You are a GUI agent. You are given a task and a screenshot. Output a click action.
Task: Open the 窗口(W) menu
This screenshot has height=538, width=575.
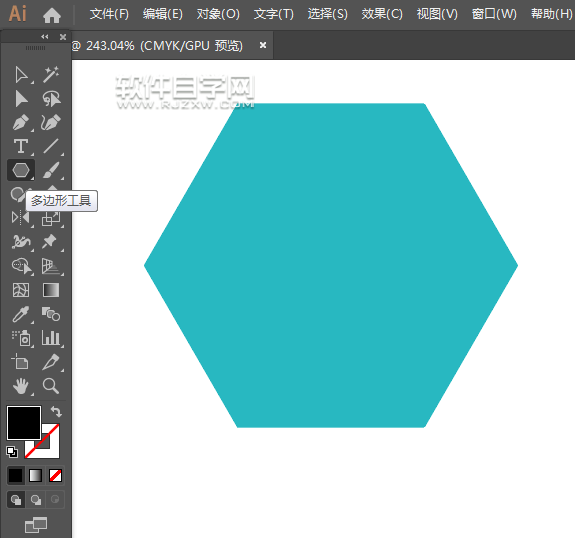click(494, 14)
